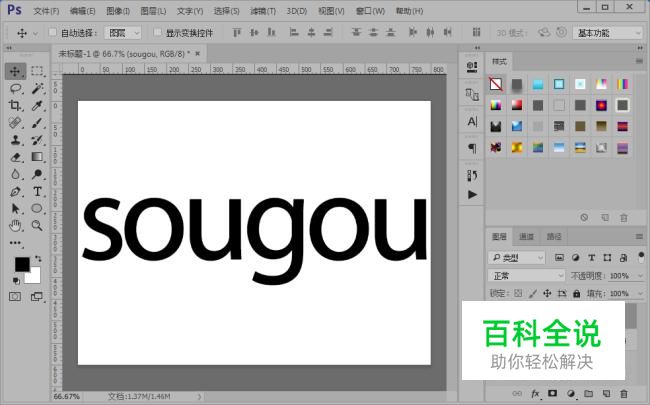Open the File menu
The width and height of the screenshot is (650, 405).
pyautogui.click(x=46, y=11)
